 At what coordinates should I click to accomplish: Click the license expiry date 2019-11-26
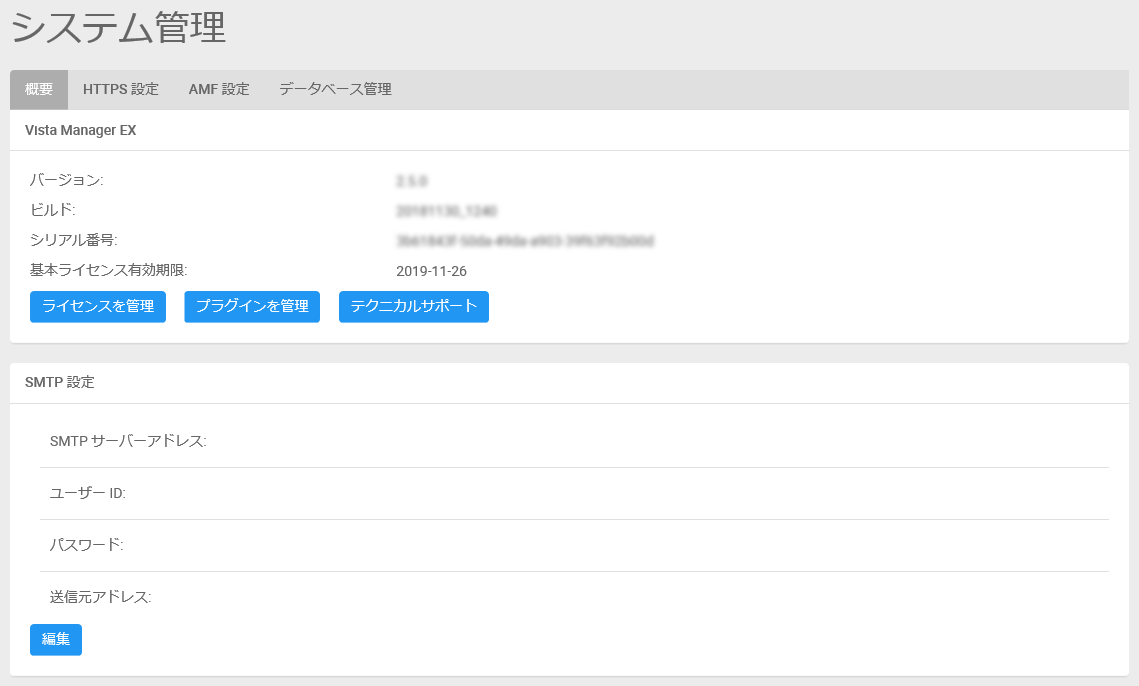(x=431, y=271)
